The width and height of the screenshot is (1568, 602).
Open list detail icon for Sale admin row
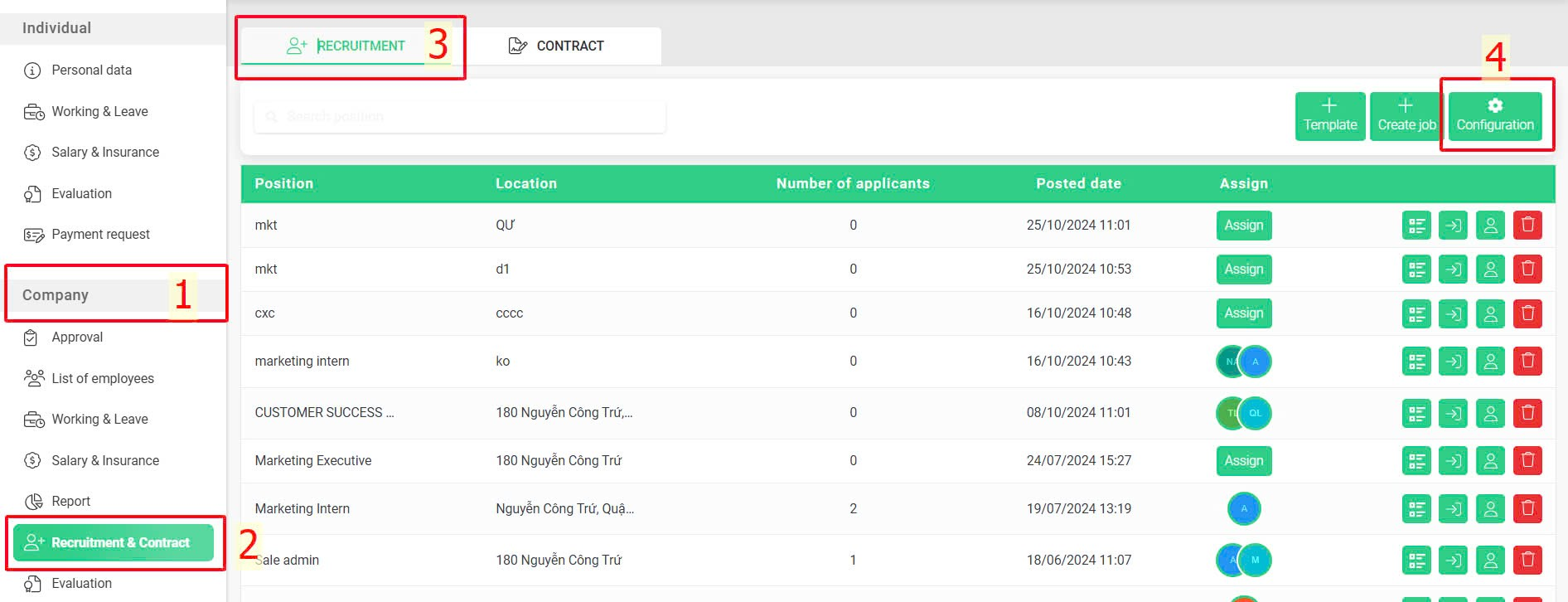tap(1416, 561)
